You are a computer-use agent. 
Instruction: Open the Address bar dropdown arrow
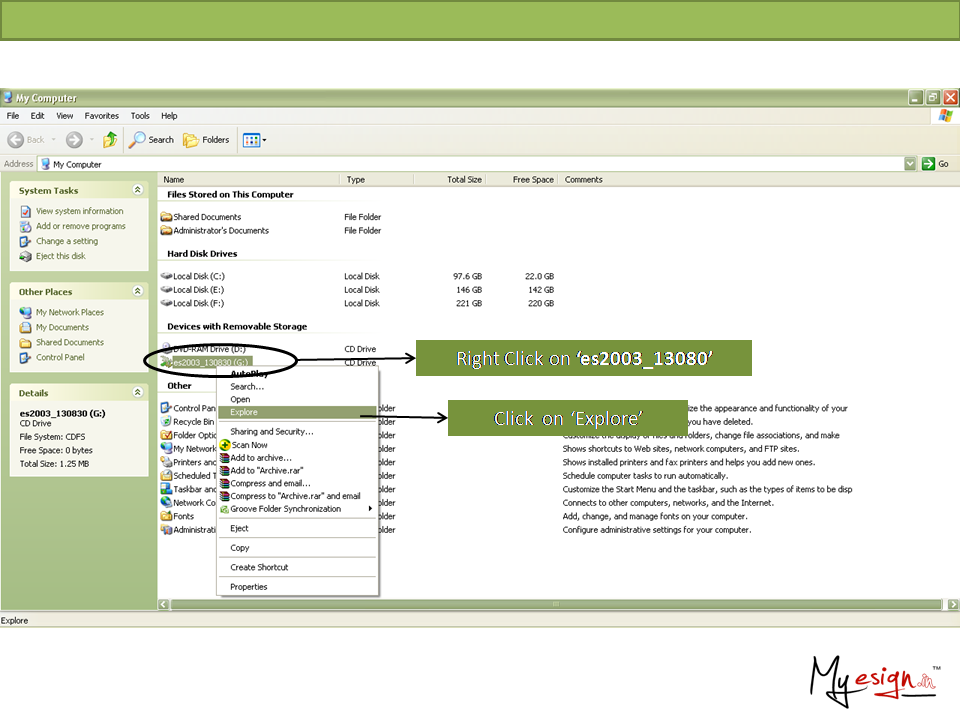pyautogui.click(x=910, y=164)
